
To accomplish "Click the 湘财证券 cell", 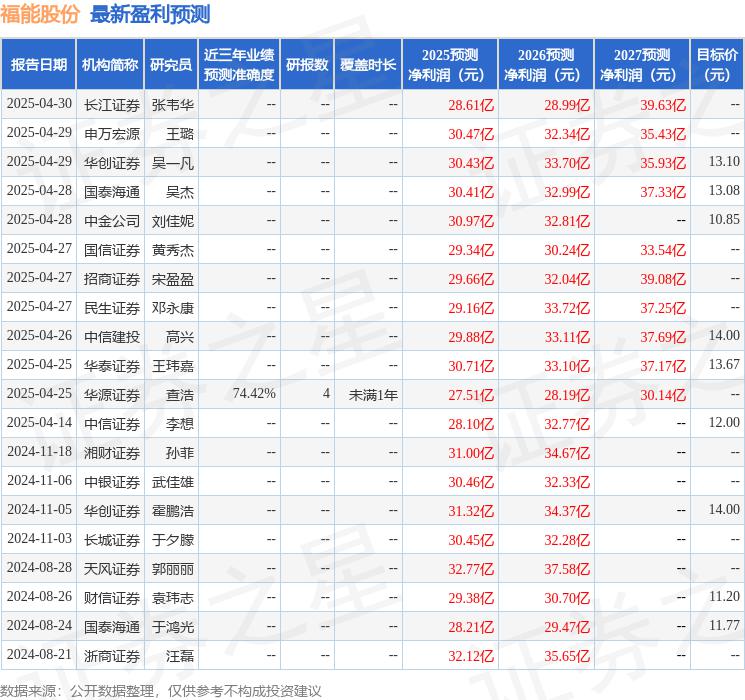I will coord(112,453).
